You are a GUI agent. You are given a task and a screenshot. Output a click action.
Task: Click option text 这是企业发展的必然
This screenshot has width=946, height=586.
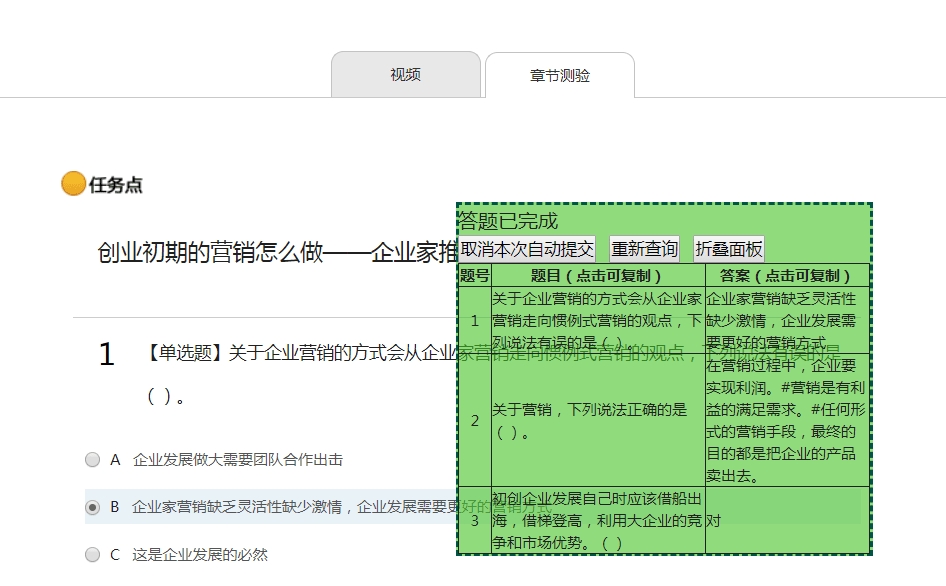point(200,555)
